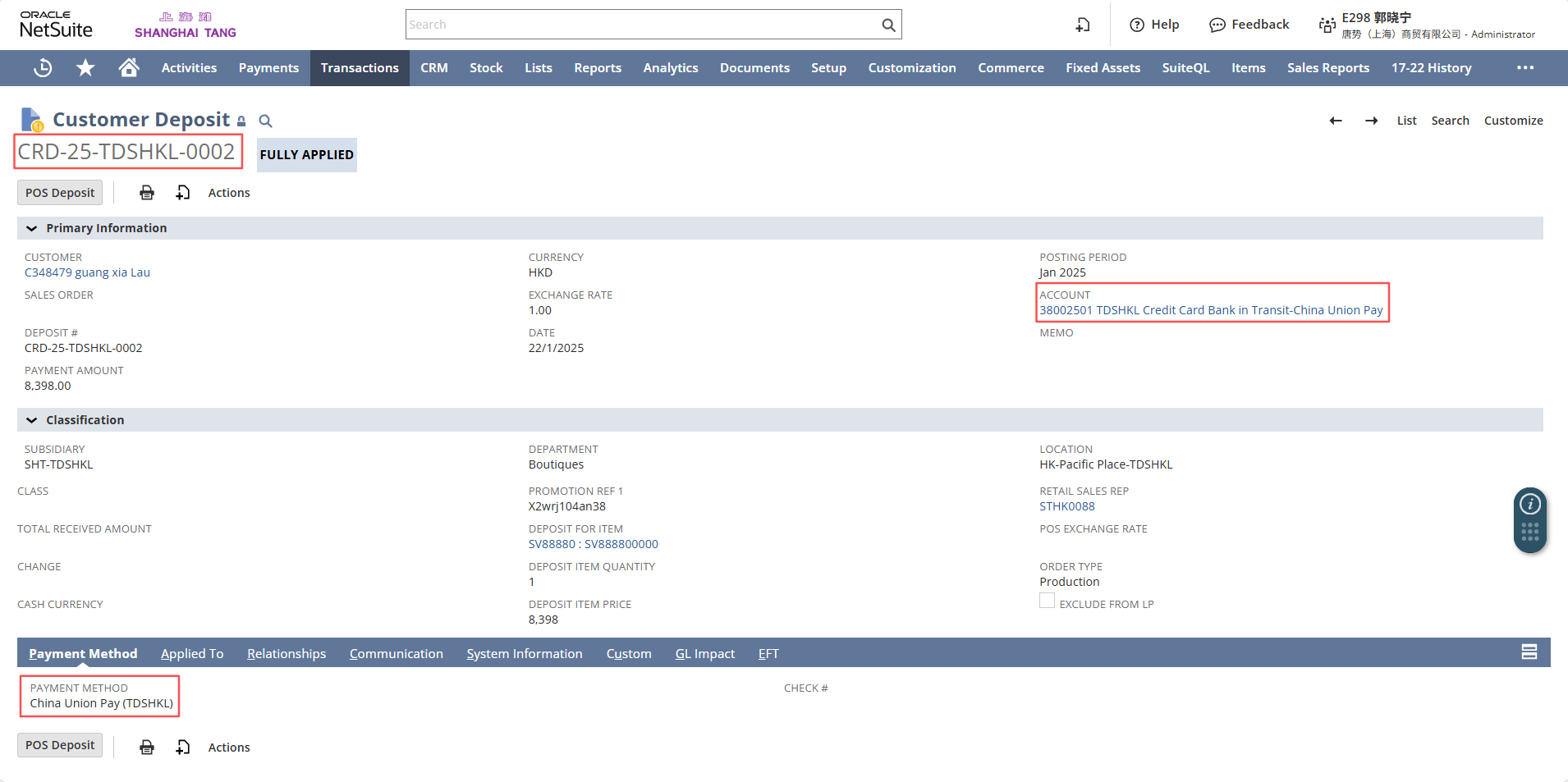Image resolution: width=1568 pixels, height=782 pixels.
Task: Open the Transactions menu
Action: 360,68
